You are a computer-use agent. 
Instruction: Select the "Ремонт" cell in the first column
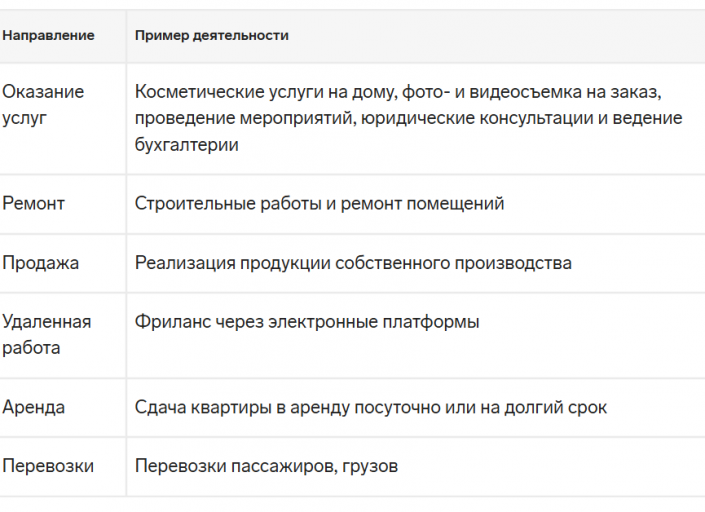[33, 204]
